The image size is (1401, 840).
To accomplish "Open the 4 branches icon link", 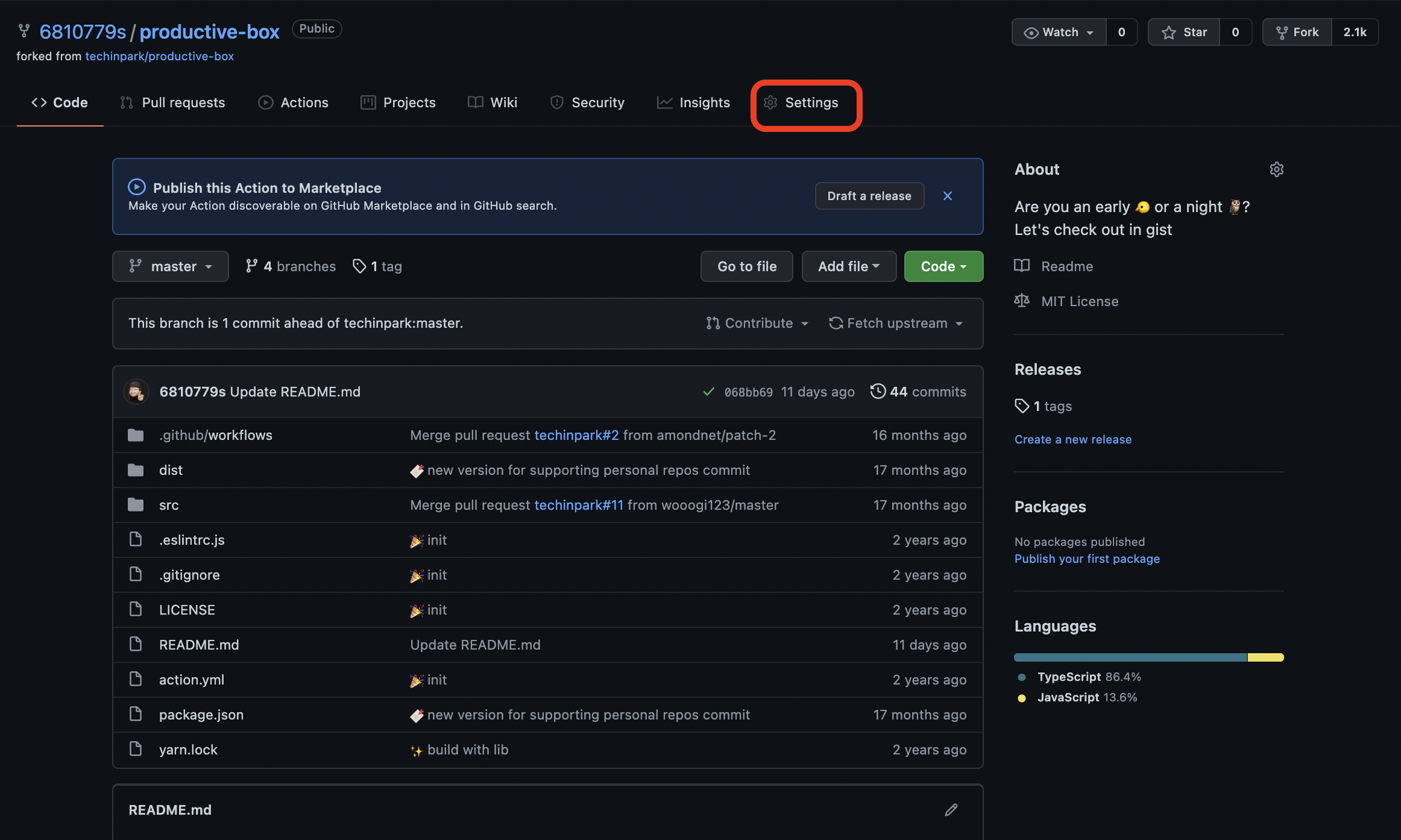I will (x=251, y=266).
